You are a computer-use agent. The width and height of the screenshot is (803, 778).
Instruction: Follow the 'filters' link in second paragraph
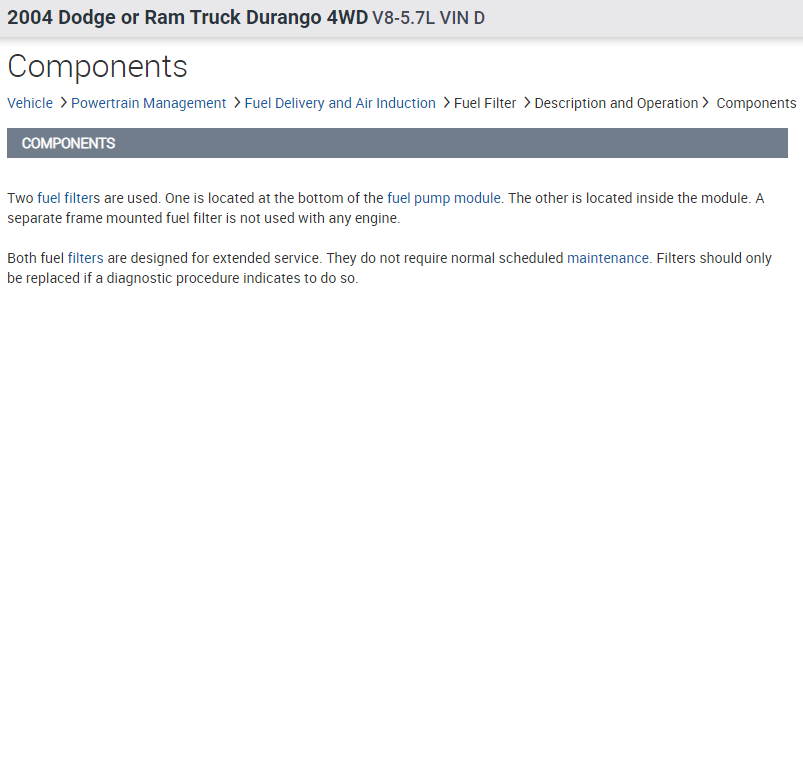86,258
